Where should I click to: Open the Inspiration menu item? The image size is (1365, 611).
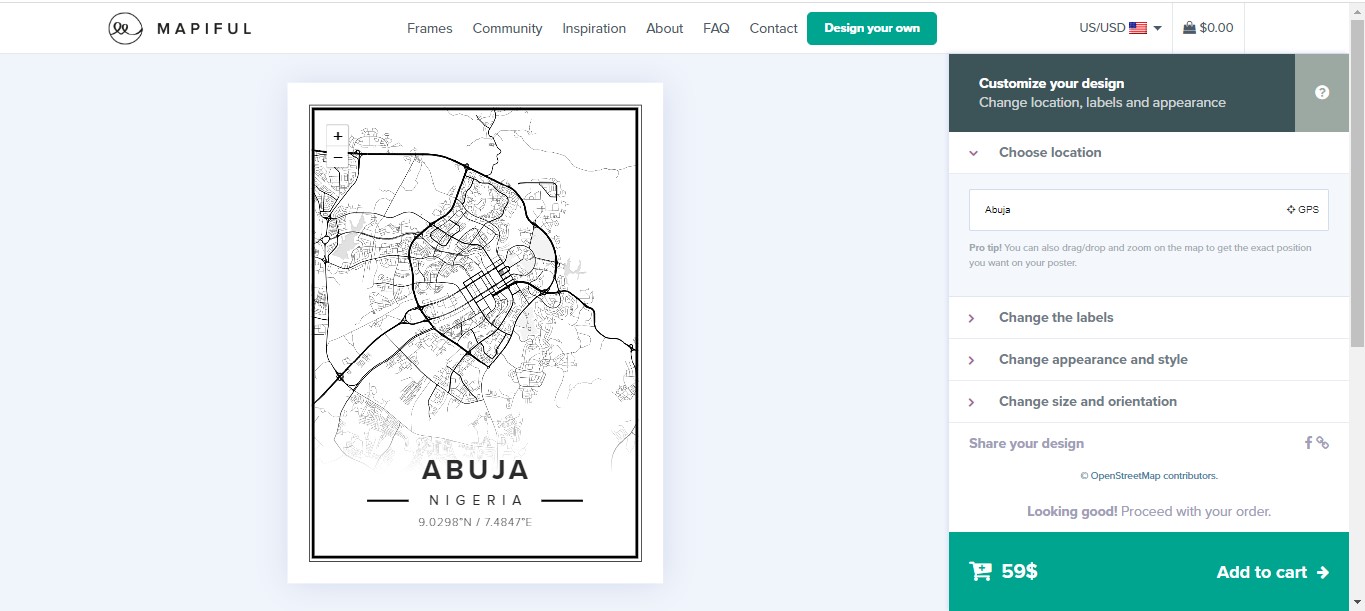click(594, 28)
